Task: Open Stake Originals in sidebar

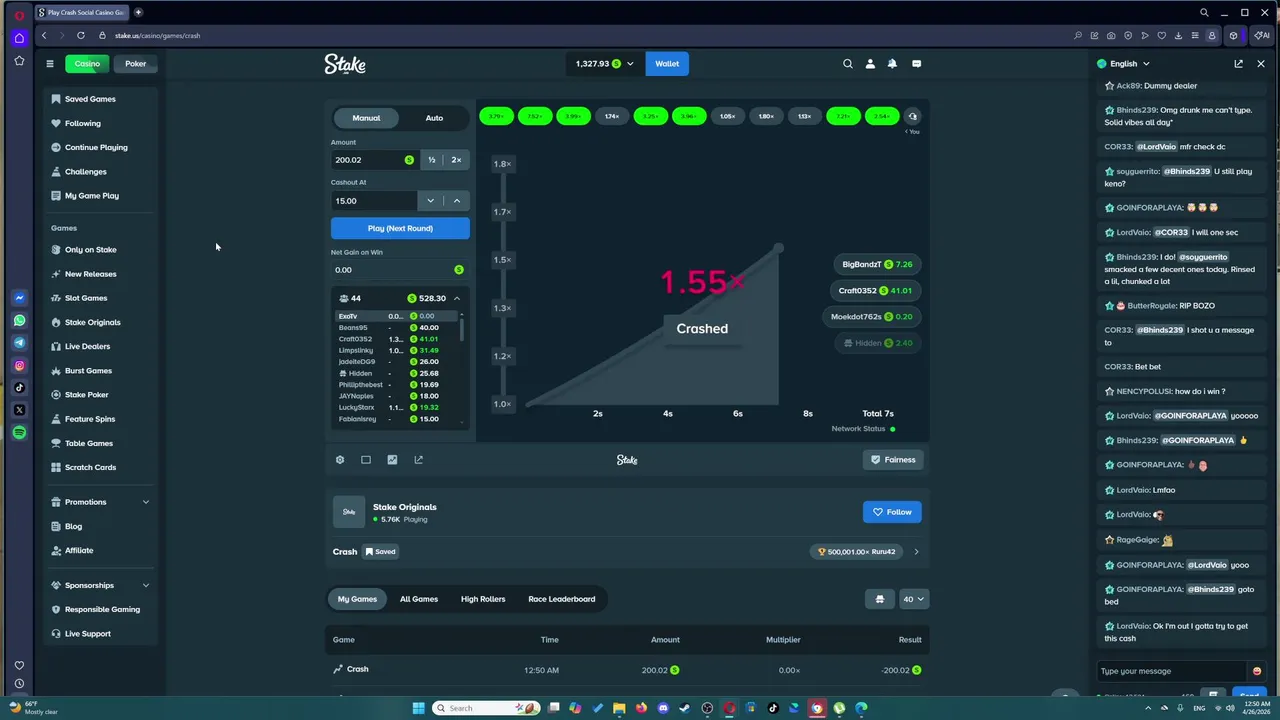Action: click(x=92, y=322)
